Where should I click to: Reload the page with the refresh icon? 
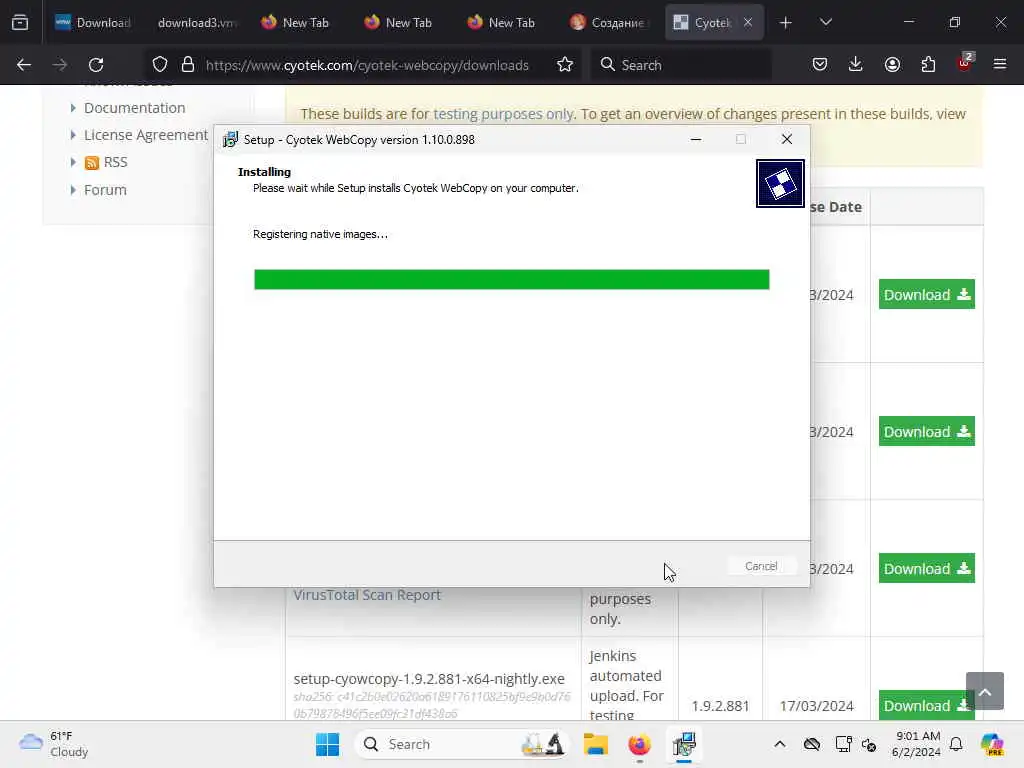(96, 65)
